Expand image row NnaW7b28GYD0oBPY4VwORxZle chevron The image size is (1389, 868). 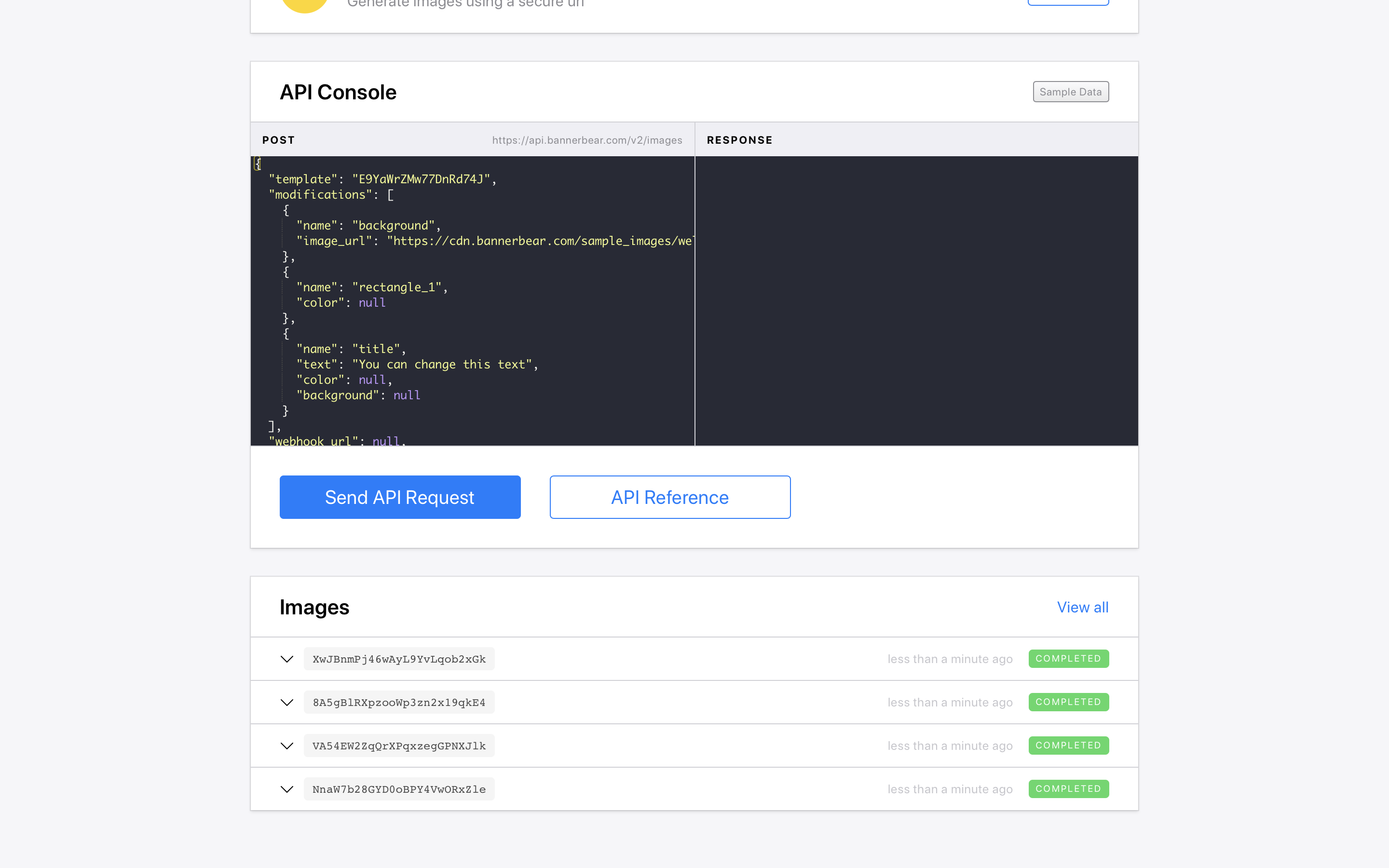287,789
